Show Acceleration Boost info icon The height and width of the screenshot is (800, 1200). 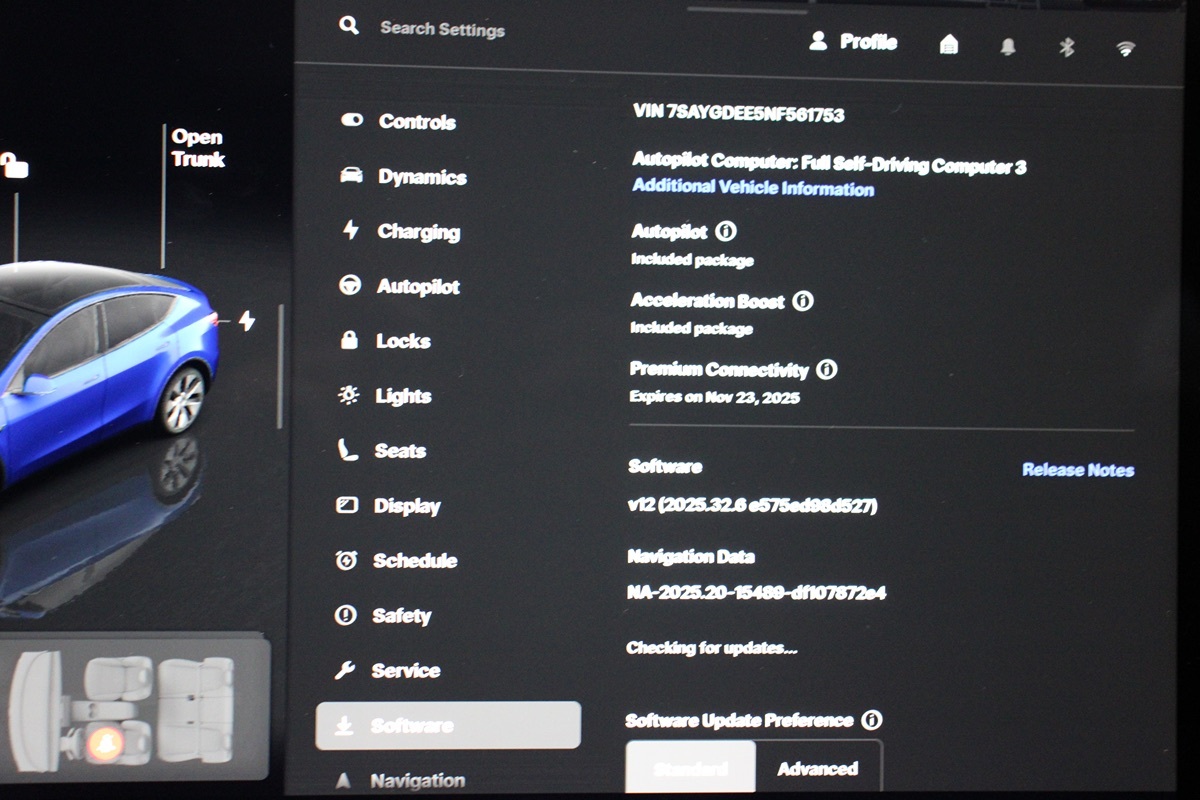(x=803, y=300)
